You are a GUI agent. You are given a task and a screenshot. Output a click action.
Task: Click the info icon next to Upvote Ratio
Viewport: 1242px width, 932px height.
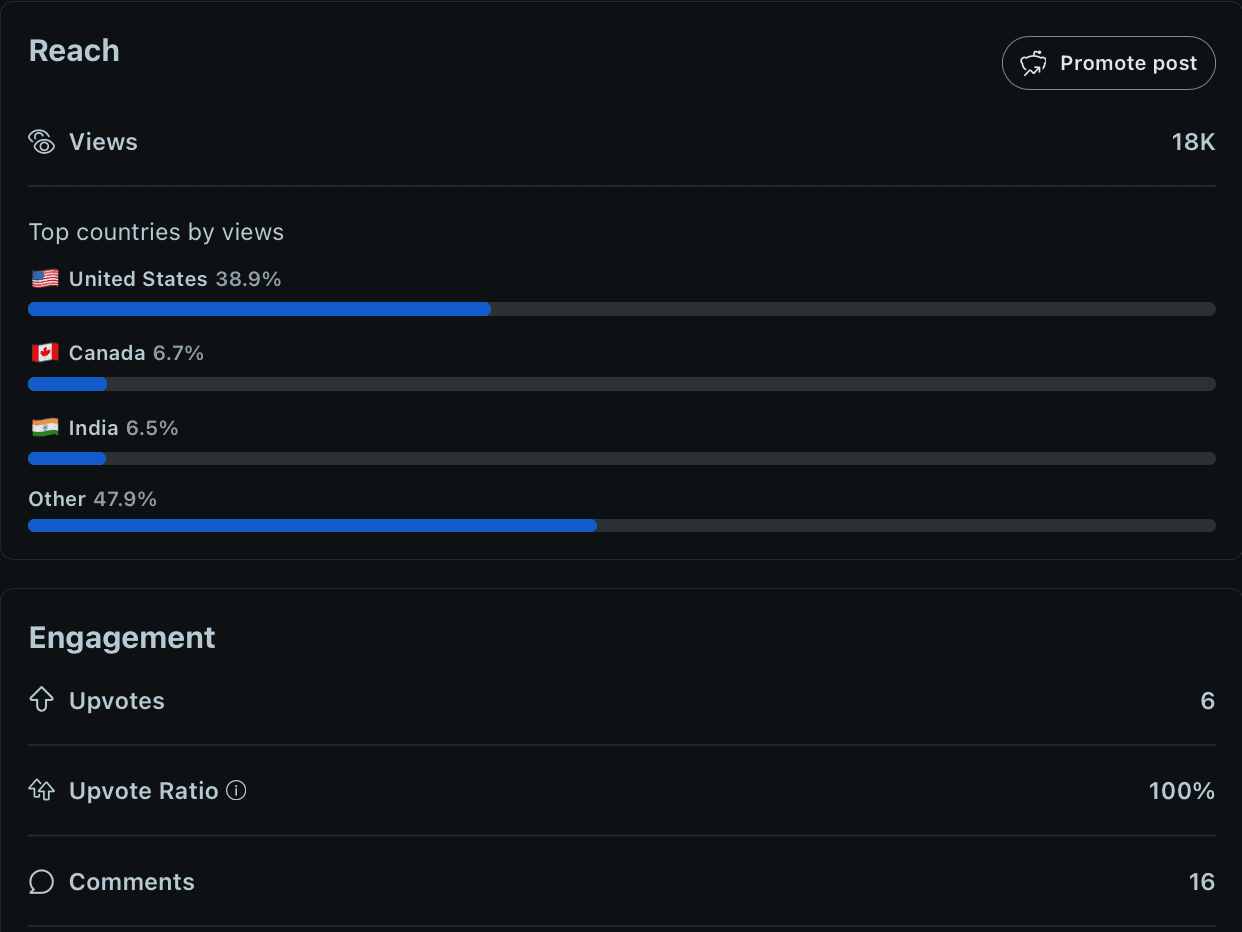[237, 791]
